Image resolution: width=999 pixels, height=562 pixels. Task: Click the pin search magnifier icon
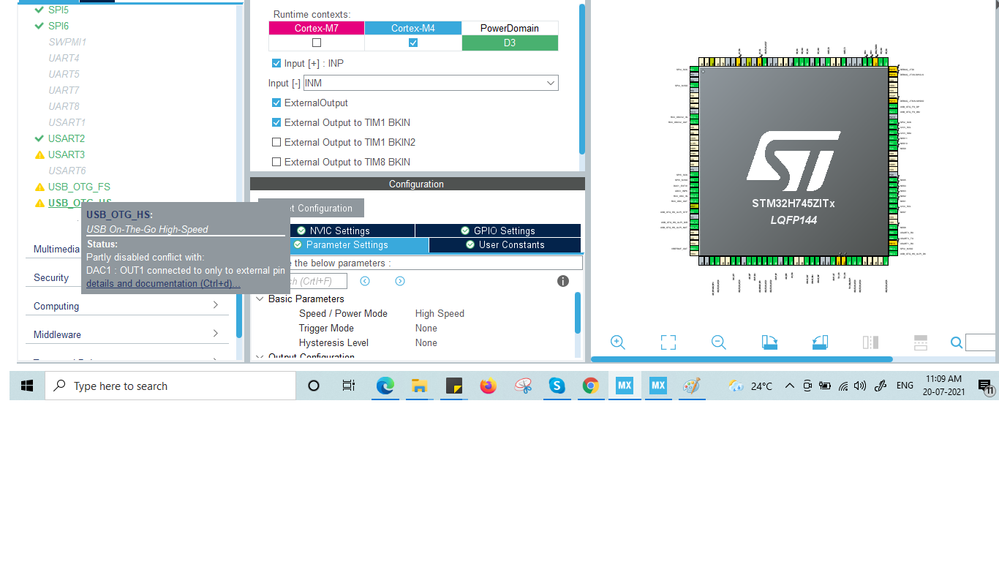956,343
